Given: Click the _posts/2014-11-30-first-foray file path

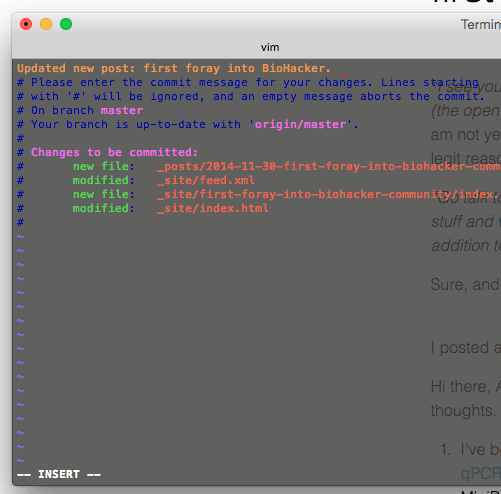Looking at the screenshot, I should (329, 166).
